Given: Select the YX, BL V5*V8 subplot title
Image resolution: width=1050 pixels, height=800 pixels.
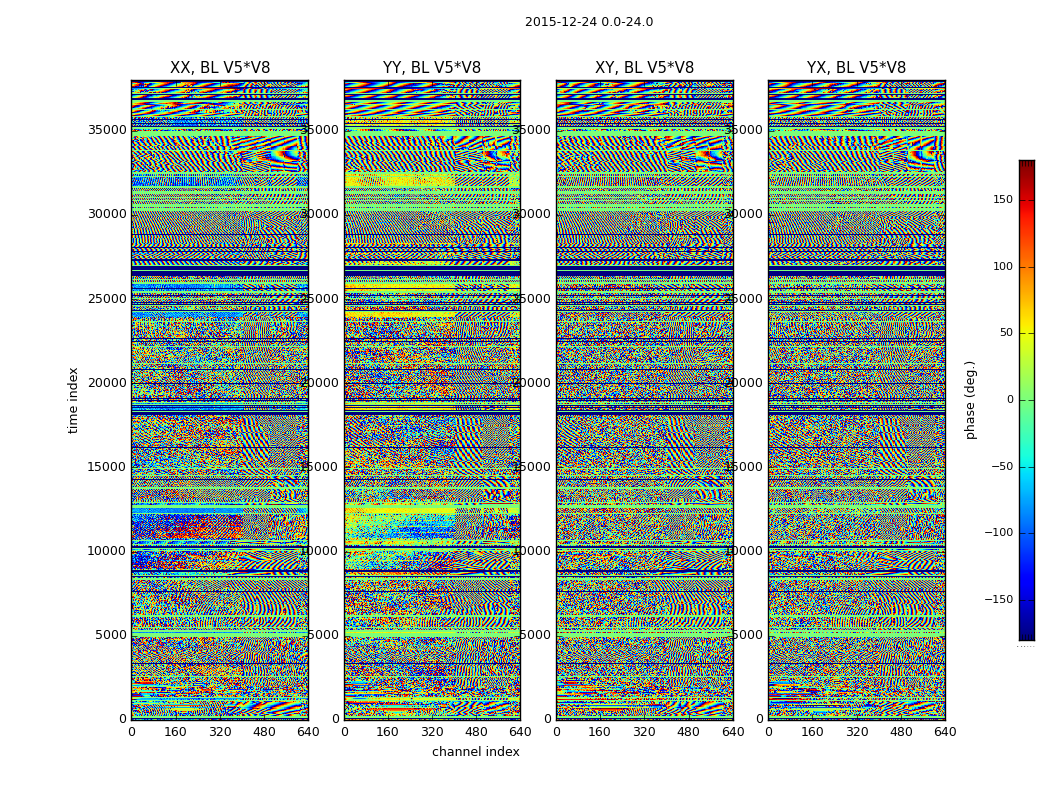Looking at the screenshot, I should point(856,68).
